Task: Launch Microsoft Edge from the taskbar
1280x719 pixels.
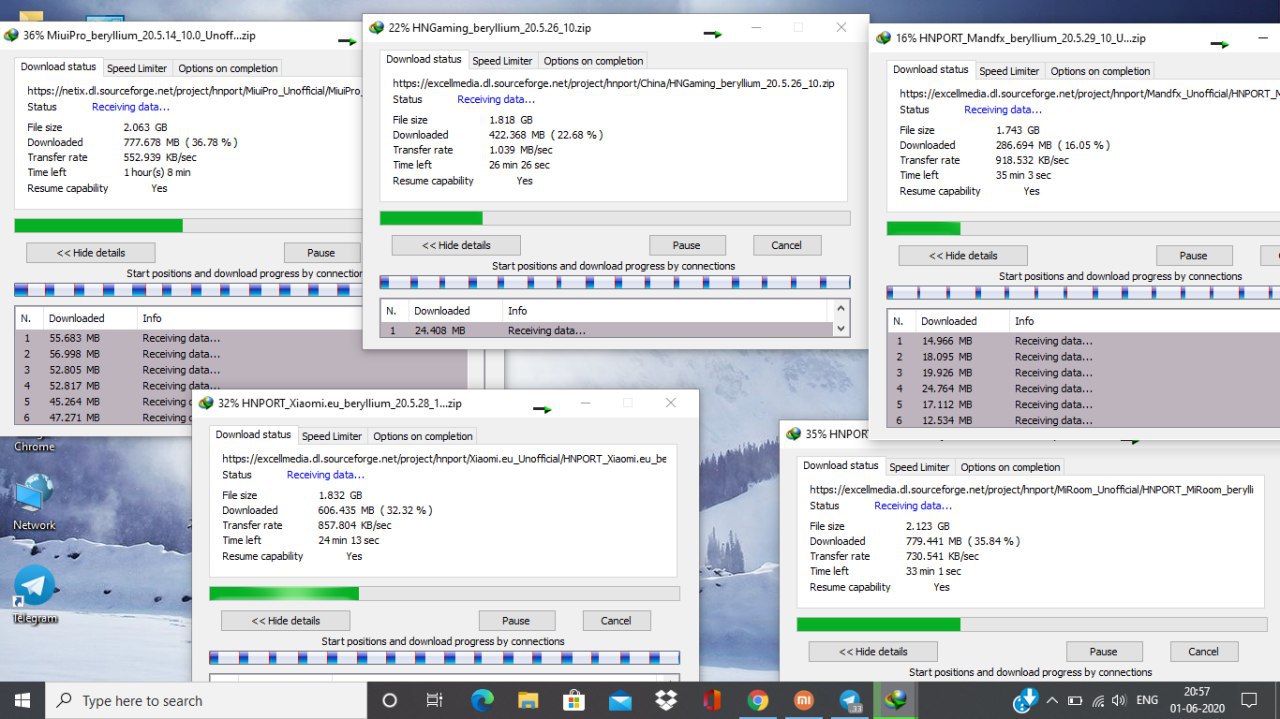Action: 481,700
